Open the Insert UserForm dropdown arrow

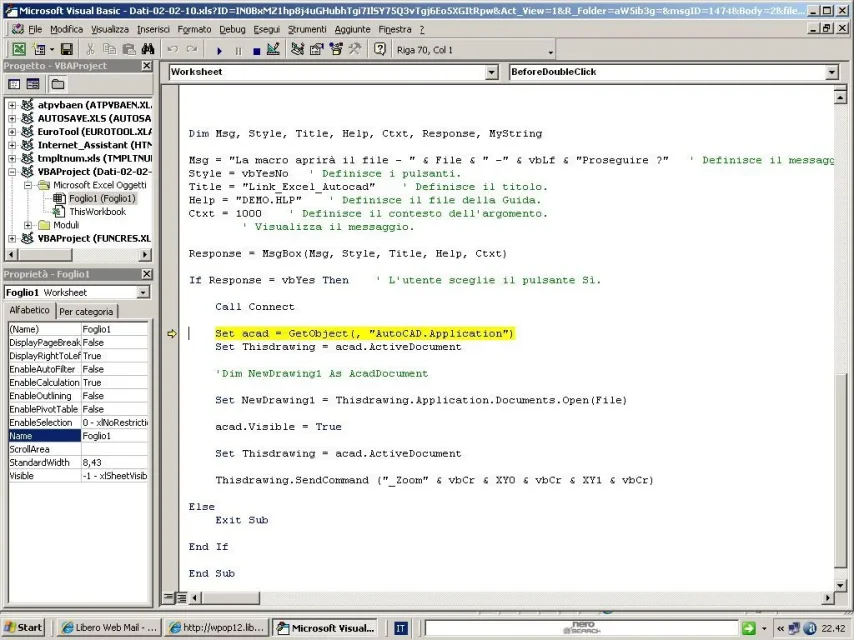[x=52, y=50]
